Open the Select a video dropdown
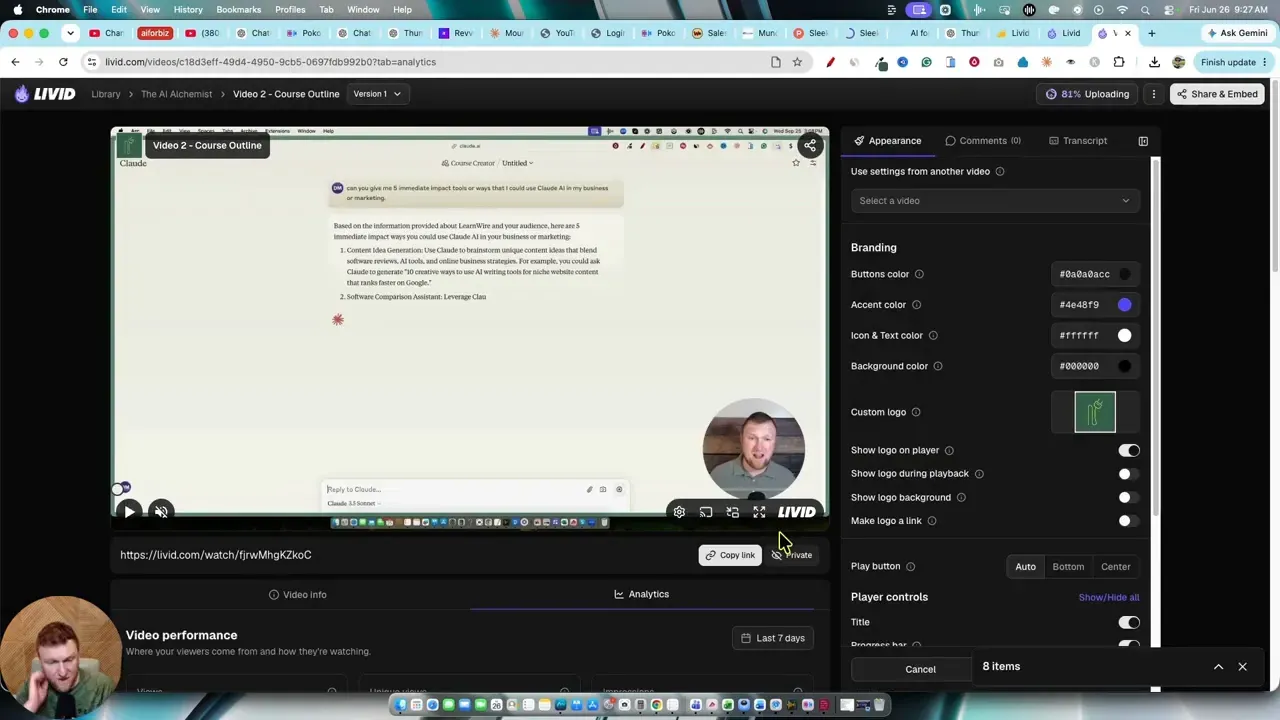The height and width of the screenshot is (720, 1280). [x=995, y=201]
